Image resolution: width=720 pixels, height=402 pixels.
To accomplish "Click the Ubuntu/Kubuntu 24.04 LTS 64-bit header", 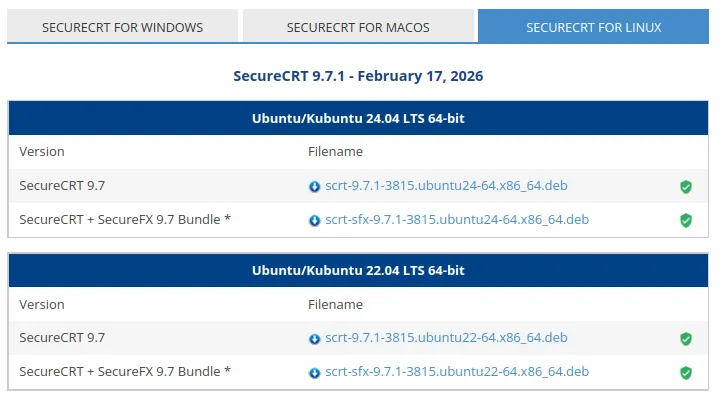I will [x=358, y=118].
